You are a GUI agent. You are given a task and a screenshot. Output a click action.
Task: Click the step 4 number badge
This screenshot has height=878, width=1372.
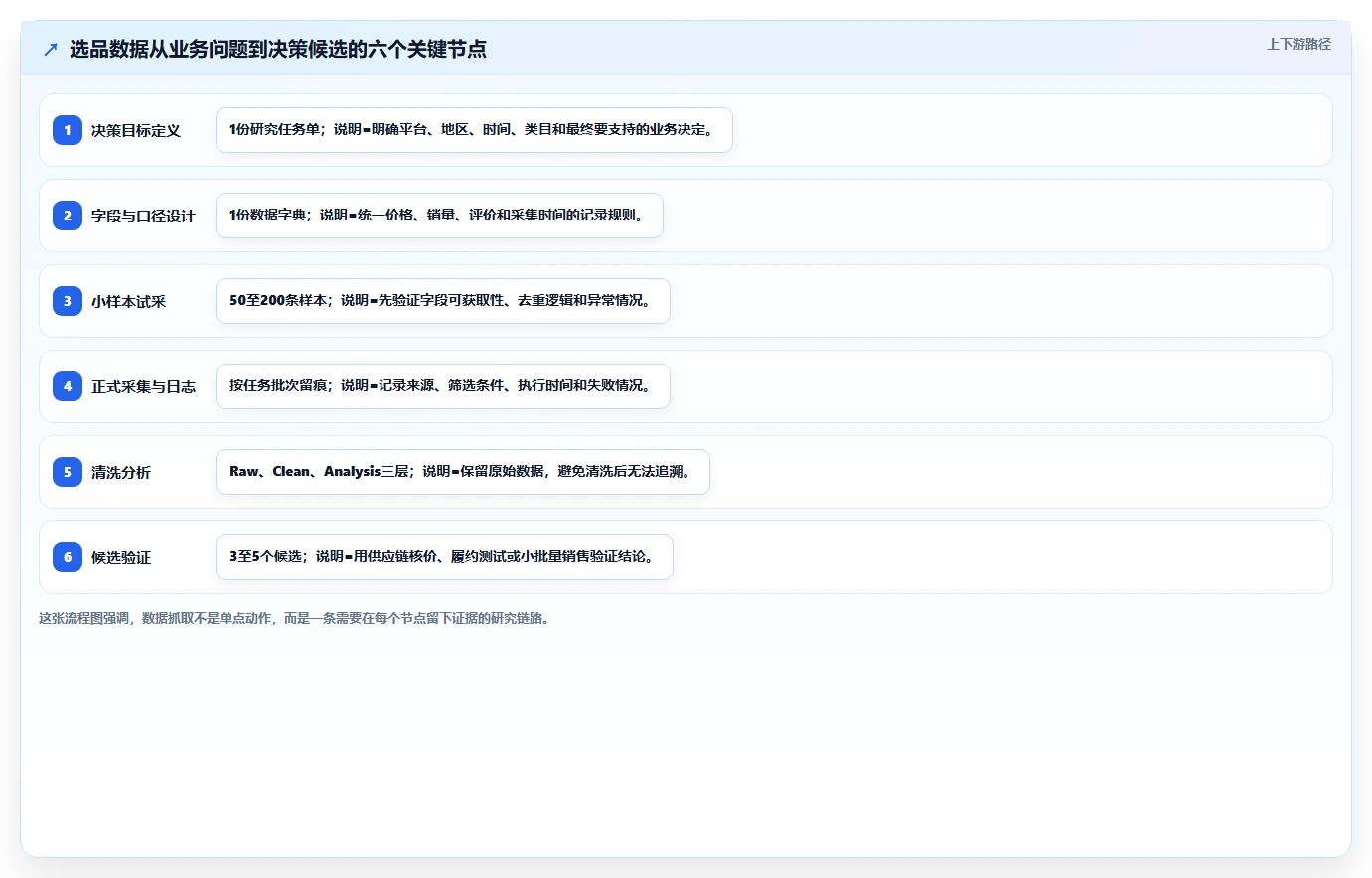(x=68, y=386)
